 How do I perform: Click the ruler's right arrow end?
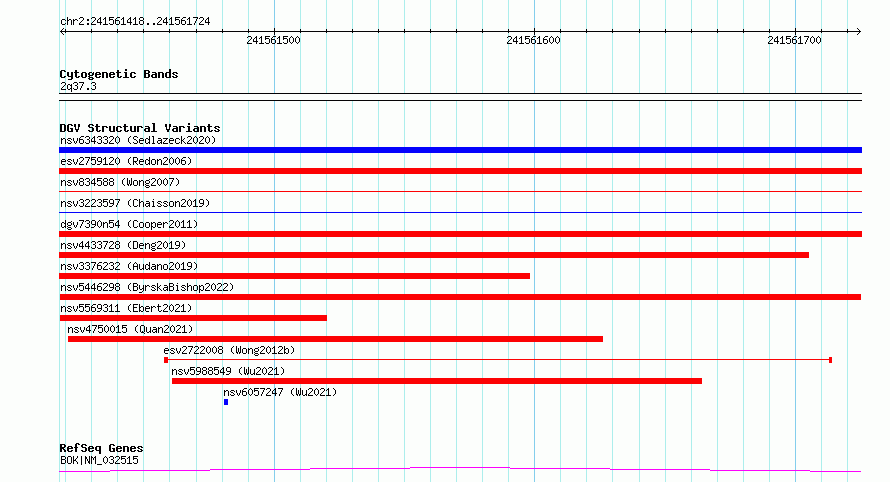[x=859, y=32]
